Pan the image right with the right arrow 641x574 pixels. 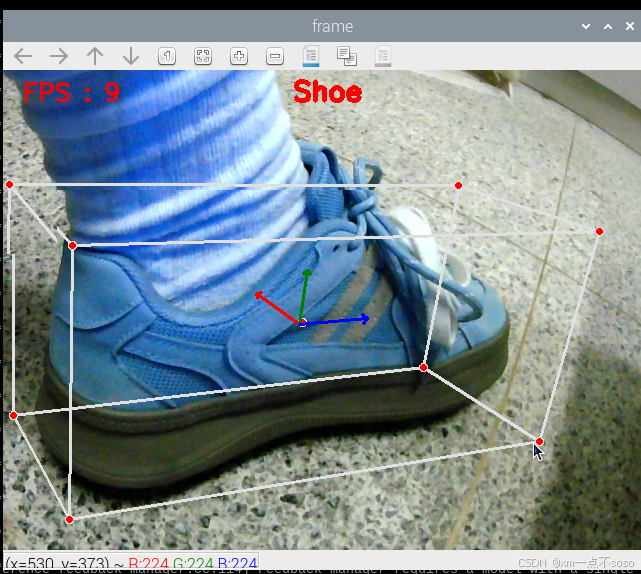tap(59, 56)
